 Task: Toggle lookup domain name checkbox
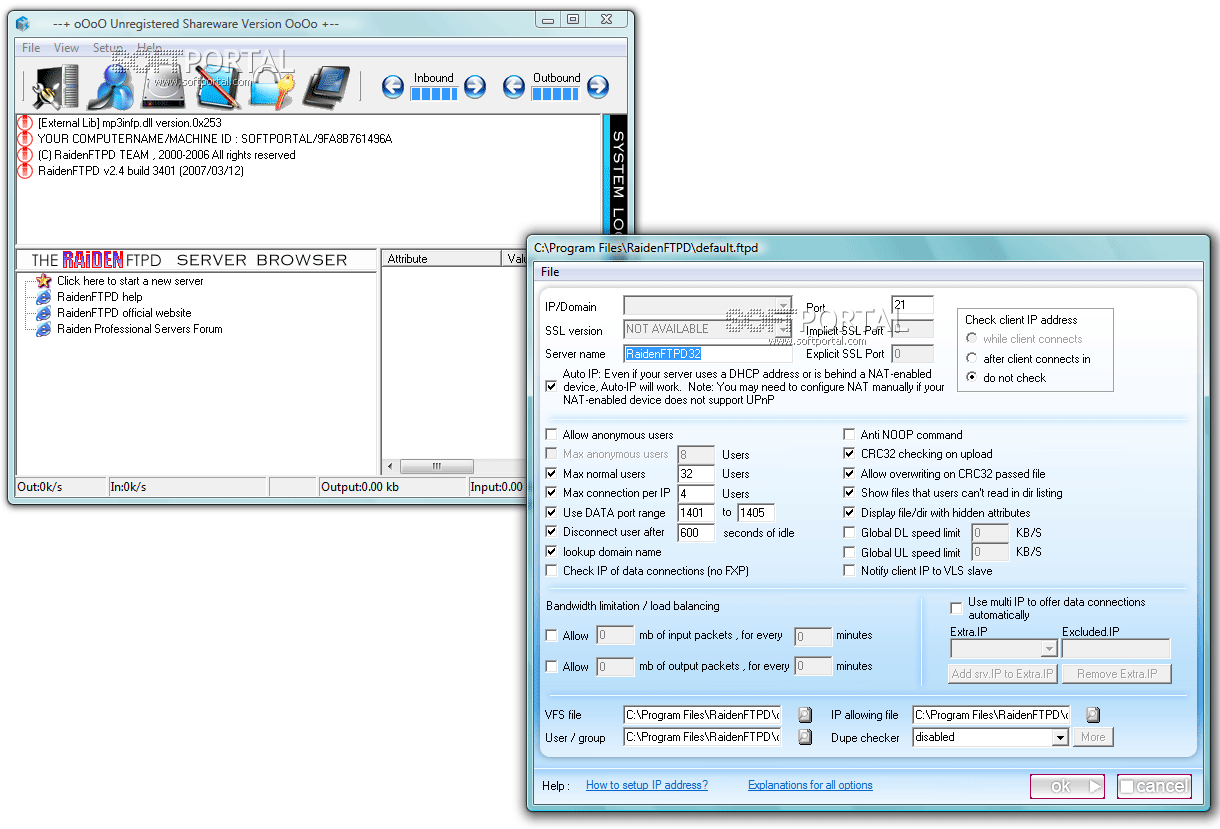click(552, 552)
